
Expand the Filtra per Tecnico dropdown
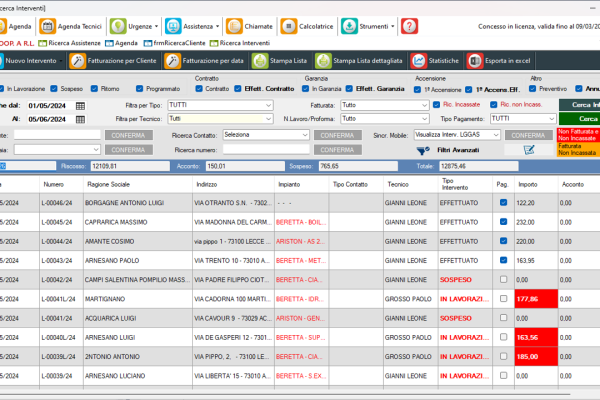pyautogui.click(x=268, y=119)
